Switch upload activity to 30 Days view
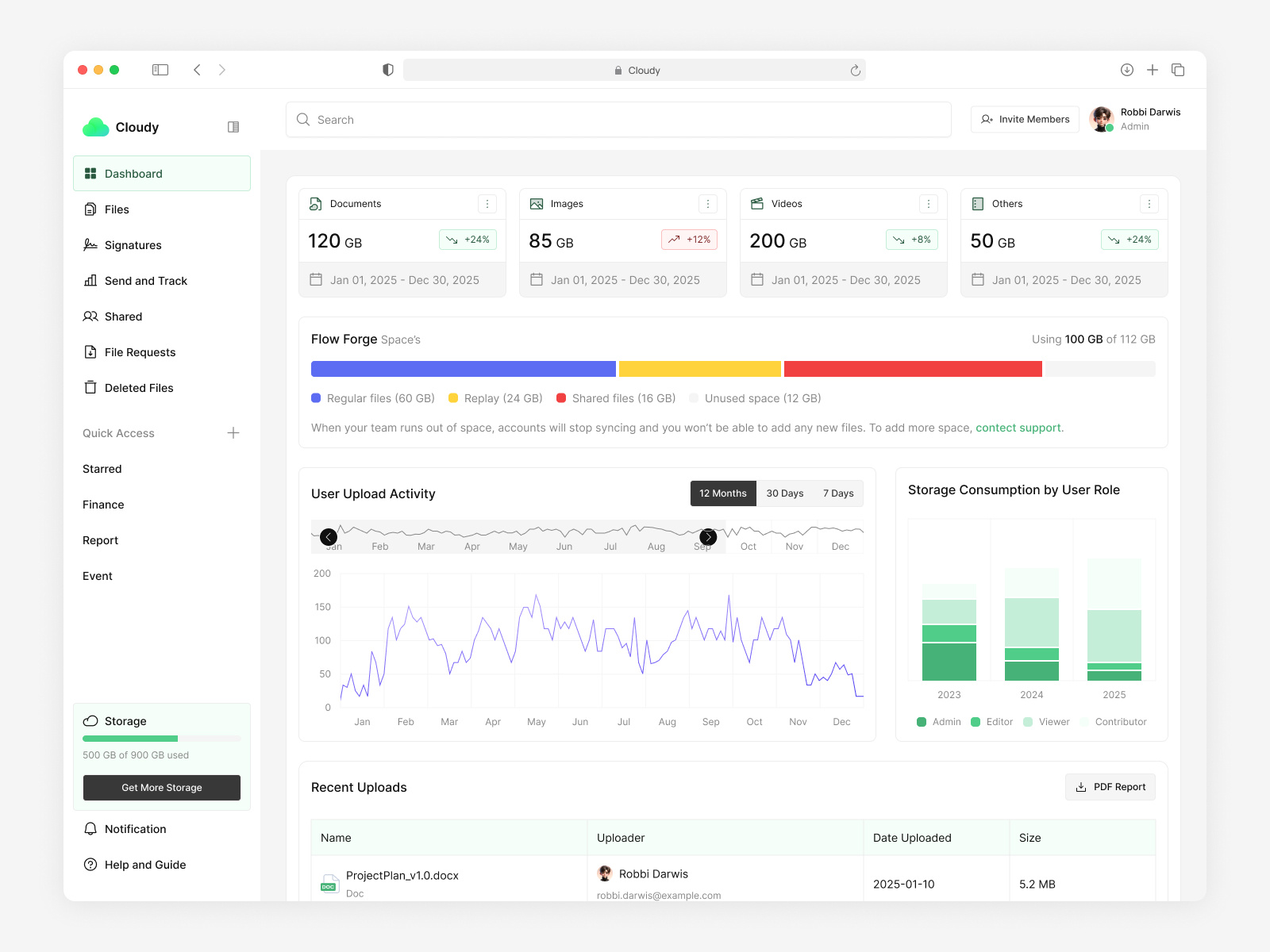 [x=784, y=493]
